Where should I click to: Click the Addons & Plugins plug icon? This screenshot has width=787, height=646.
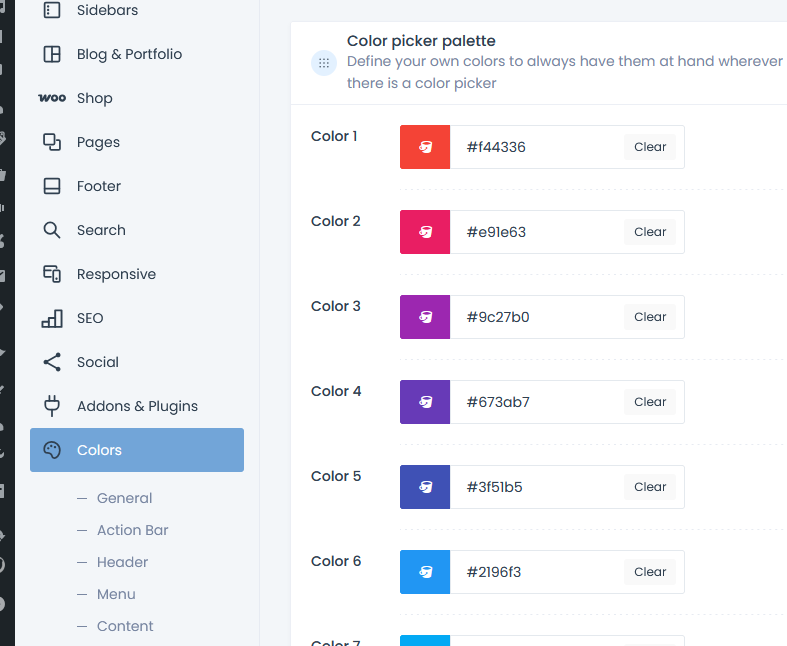(x=52, y=406)
